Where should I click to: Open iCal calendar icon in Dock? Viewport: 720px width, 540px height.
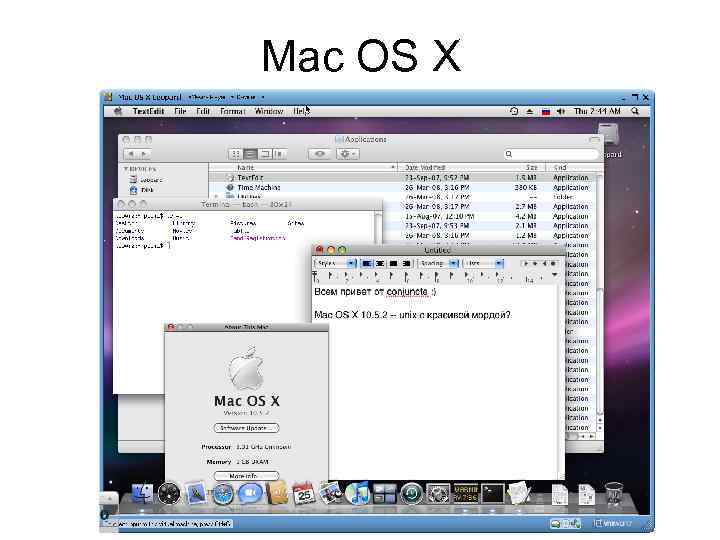pyautogui.click(x=304, y=494)
